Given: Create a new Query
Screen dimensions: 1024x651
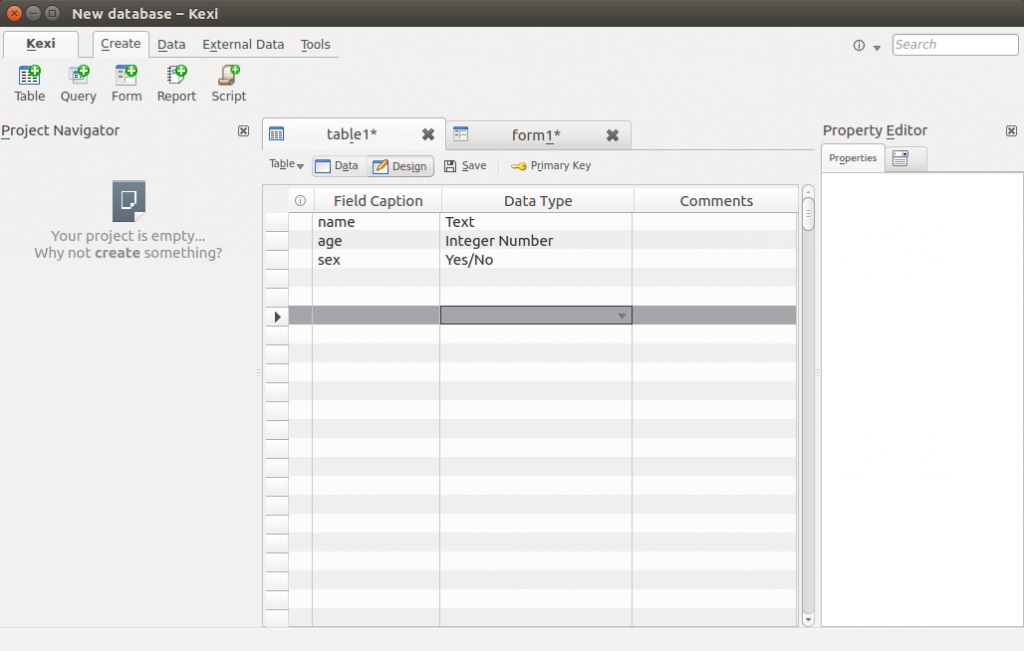Looking at the screenshot, I should coord(78,84).
